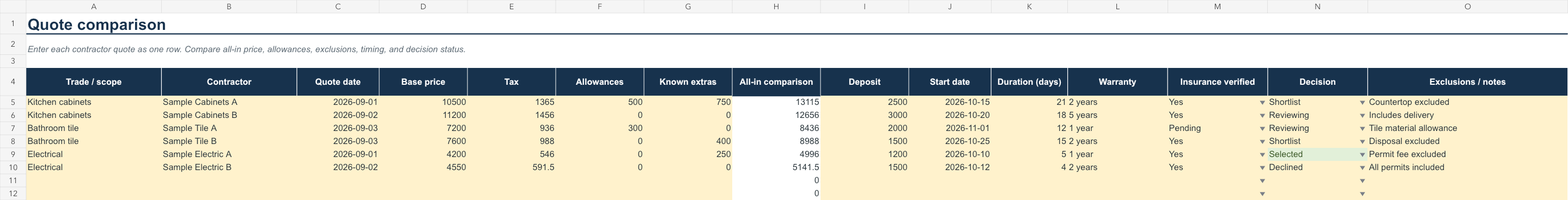The width and height of the screenshot is (1568, 200).
Task: Open Insurance verified dropdown for Sample Cabinets A
Action: (1262, 103)
